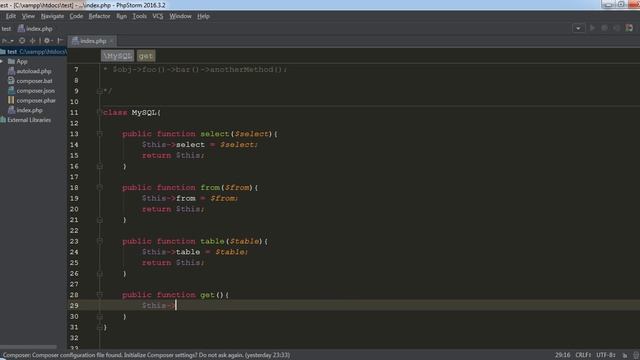
Task: Select index.php in project tree
Action: point(25,110)
